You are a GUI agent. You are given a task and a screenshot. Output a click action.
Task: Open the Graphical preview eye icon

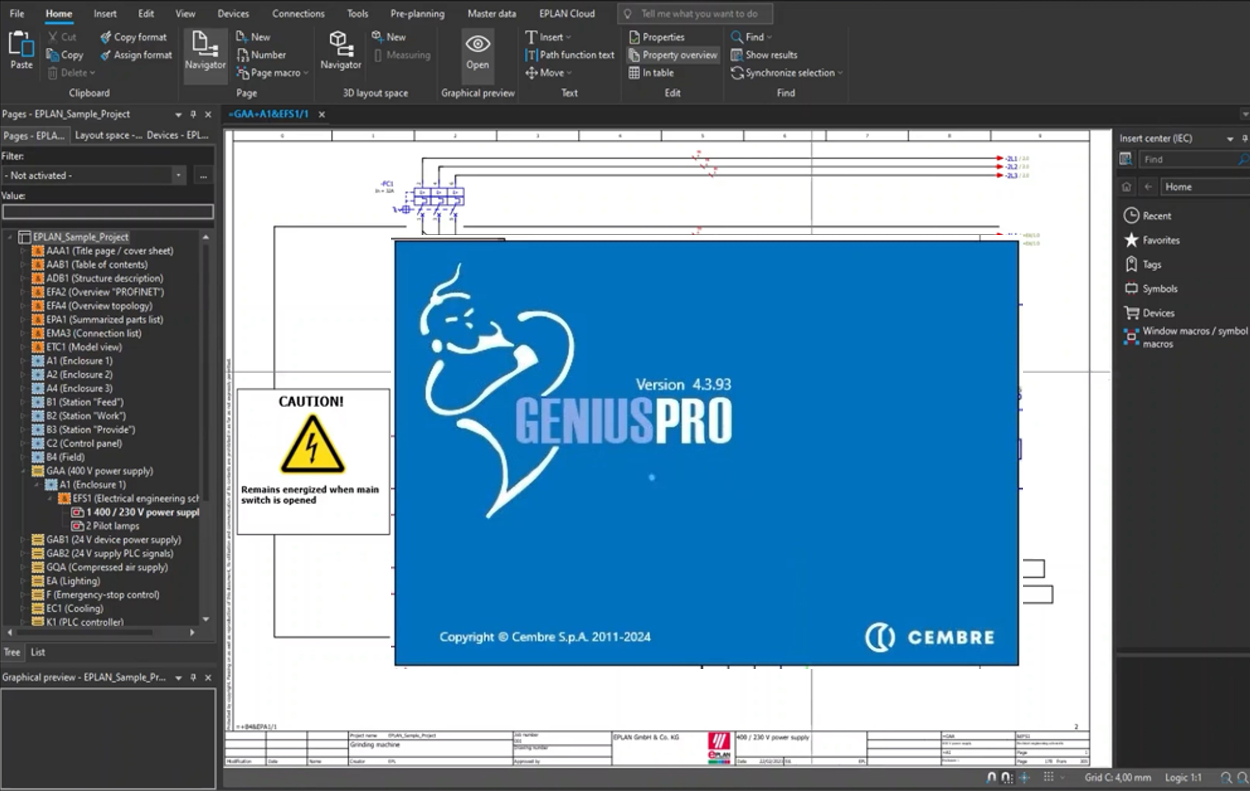(477, 45)
